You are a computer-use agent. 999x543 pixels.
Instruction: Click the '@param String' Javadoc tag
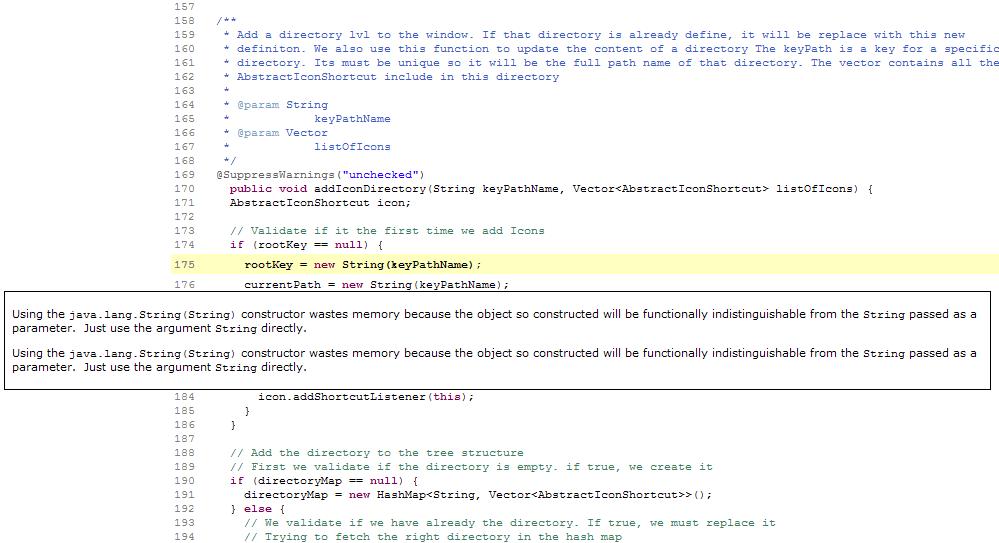(x=282, y=105)
